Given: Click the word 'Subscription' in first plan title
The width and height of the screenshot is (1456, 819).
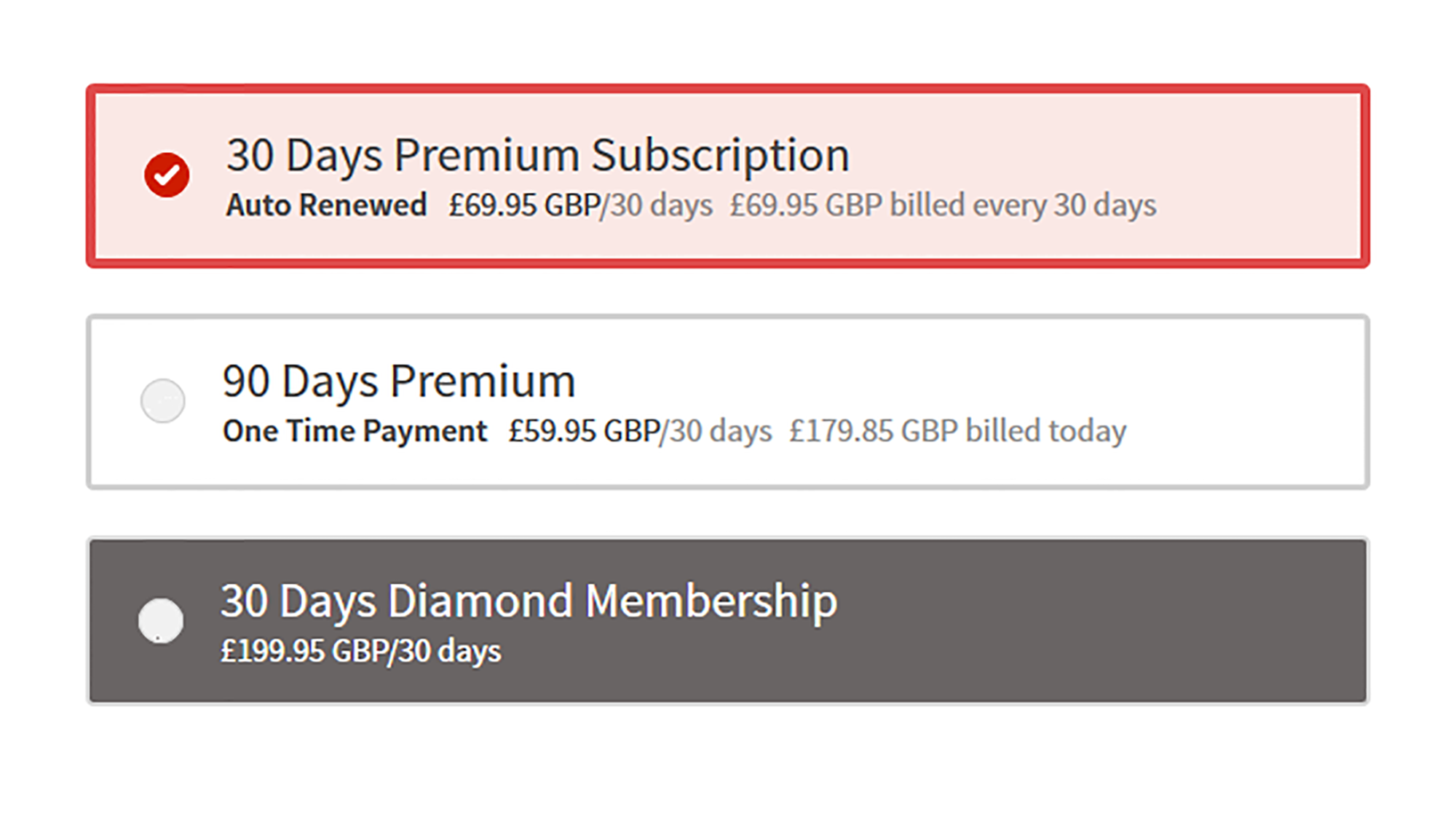Looking at the screenshot, I should (720, 155).
